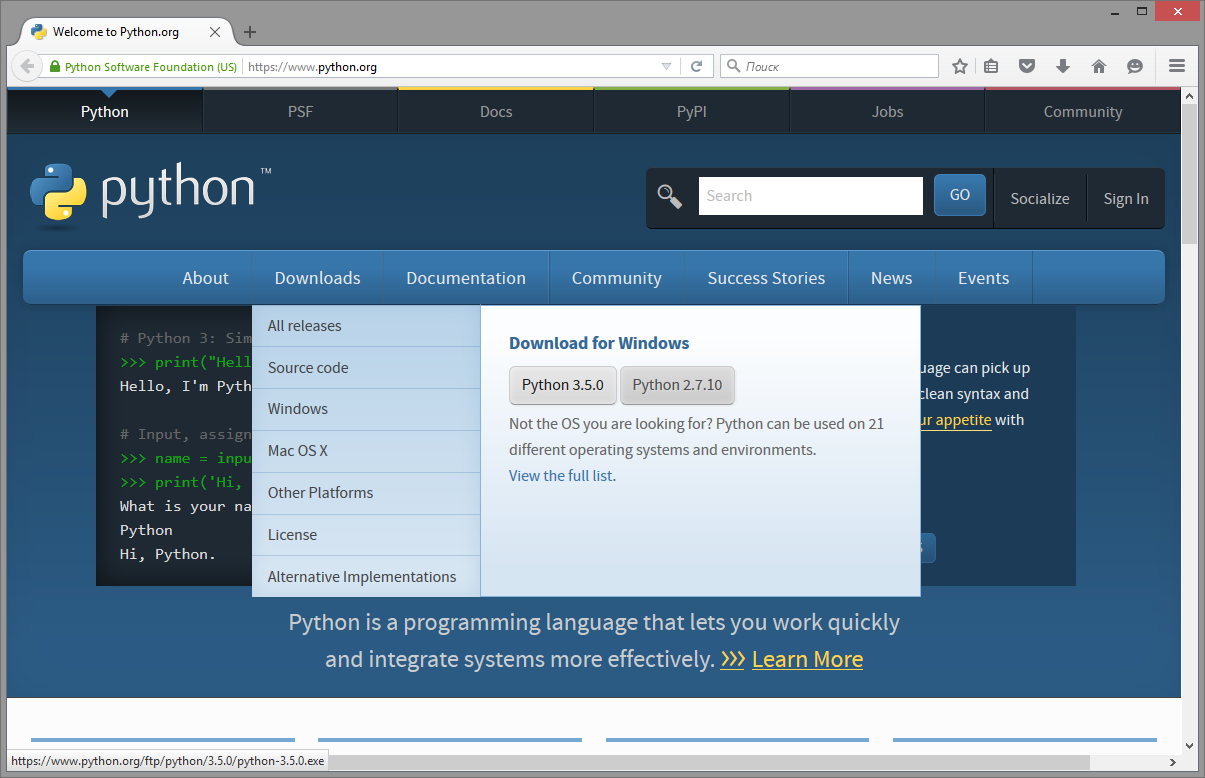Click the GO search button

tap(960, 195)
